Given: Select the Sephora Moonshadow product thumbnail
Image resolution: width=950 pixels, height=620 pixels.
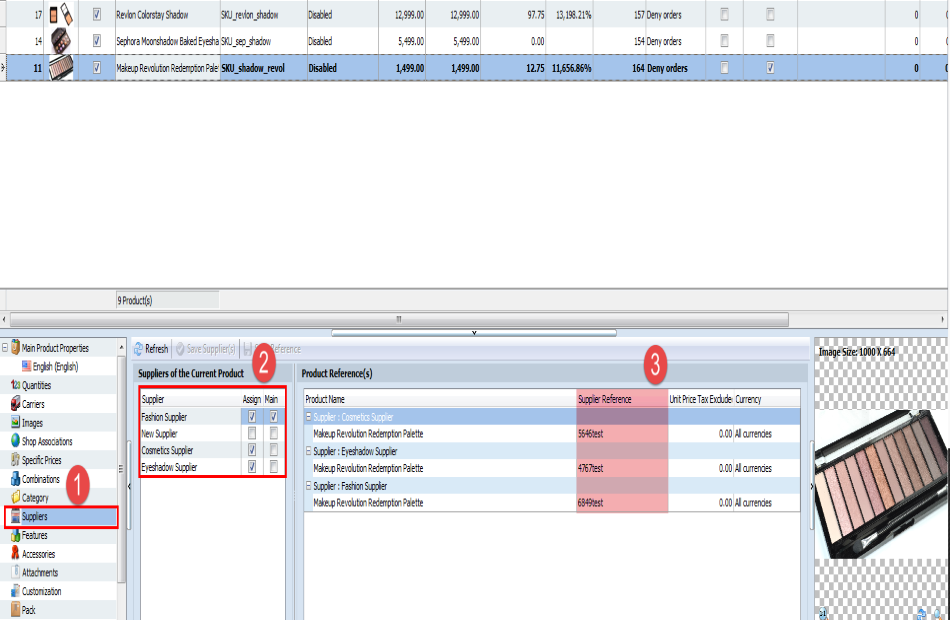Looking at the screenshot, I should pos(61,41).
